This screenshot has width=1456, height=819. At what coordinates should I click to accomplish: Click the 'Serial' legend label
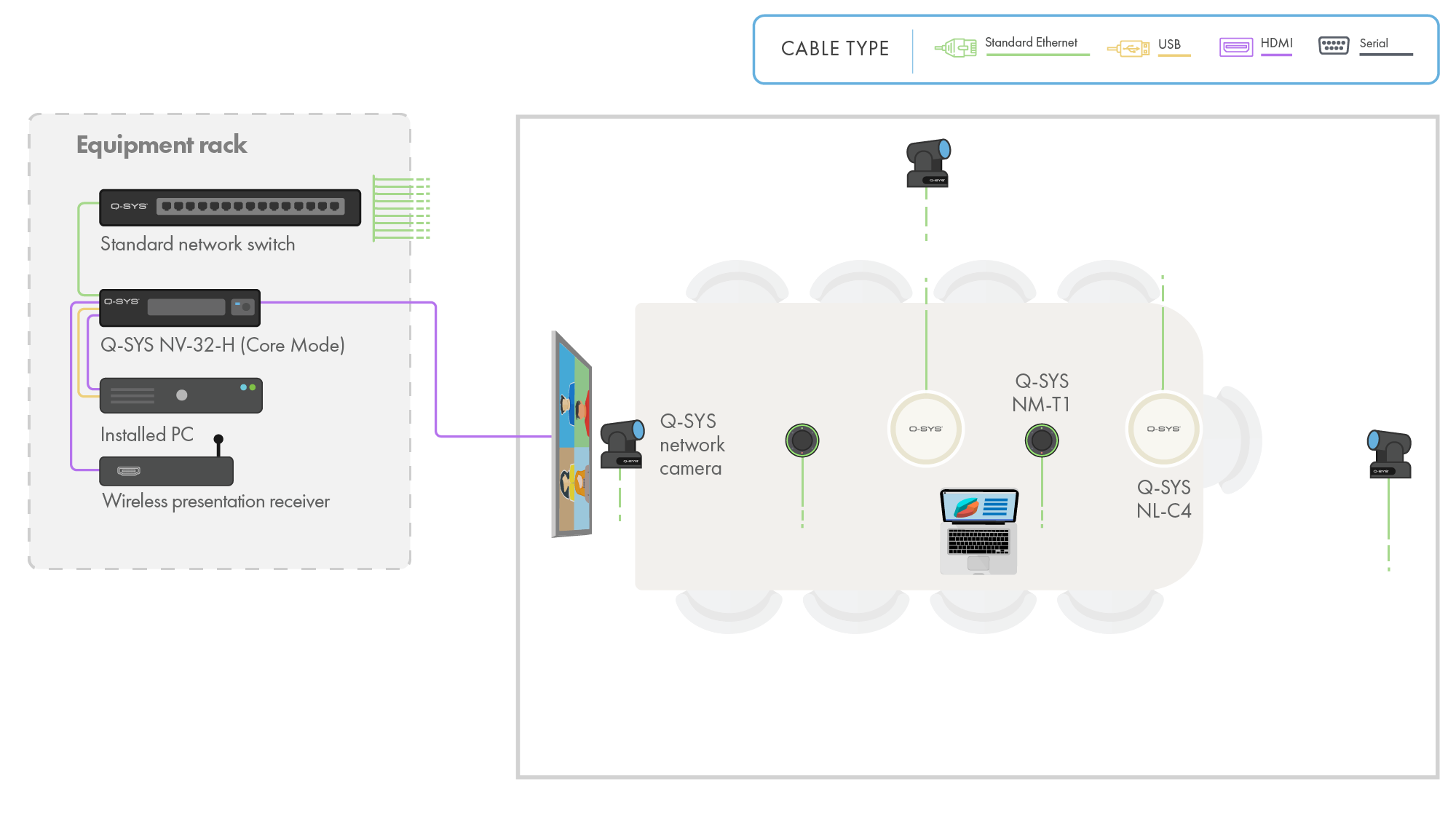[1374, 44]
